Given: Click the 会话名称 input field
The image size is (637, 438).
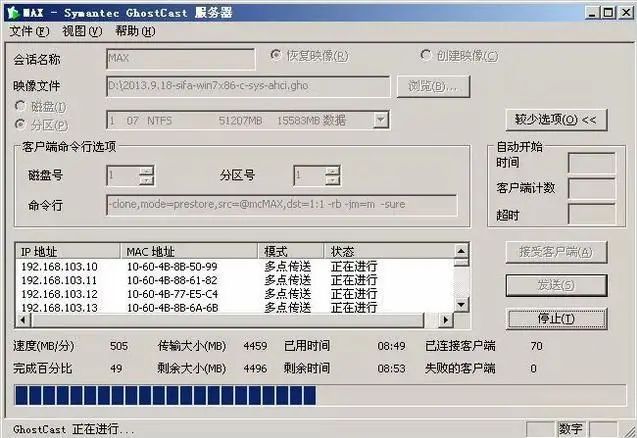Looking at the screenshot, I should [180, 58].
